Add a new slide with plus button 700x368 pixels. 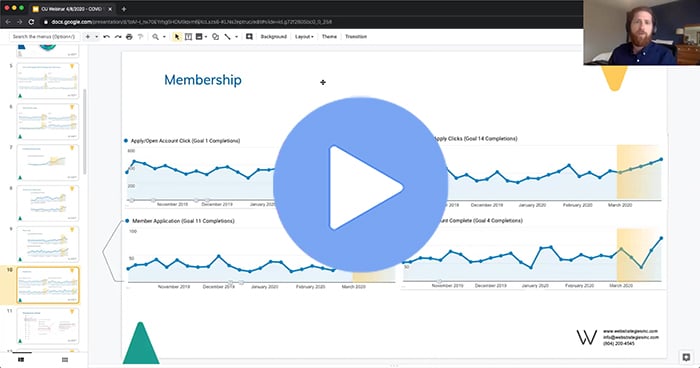tap(88, 37)
